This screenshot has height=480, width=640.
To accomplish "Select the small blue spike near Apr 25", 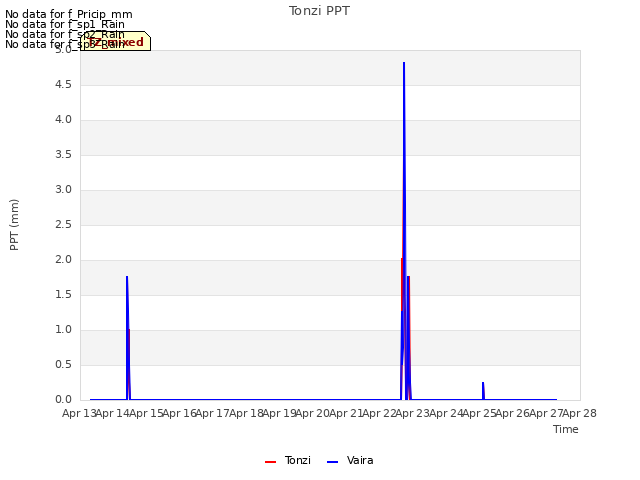I will (x=483, y=391).
